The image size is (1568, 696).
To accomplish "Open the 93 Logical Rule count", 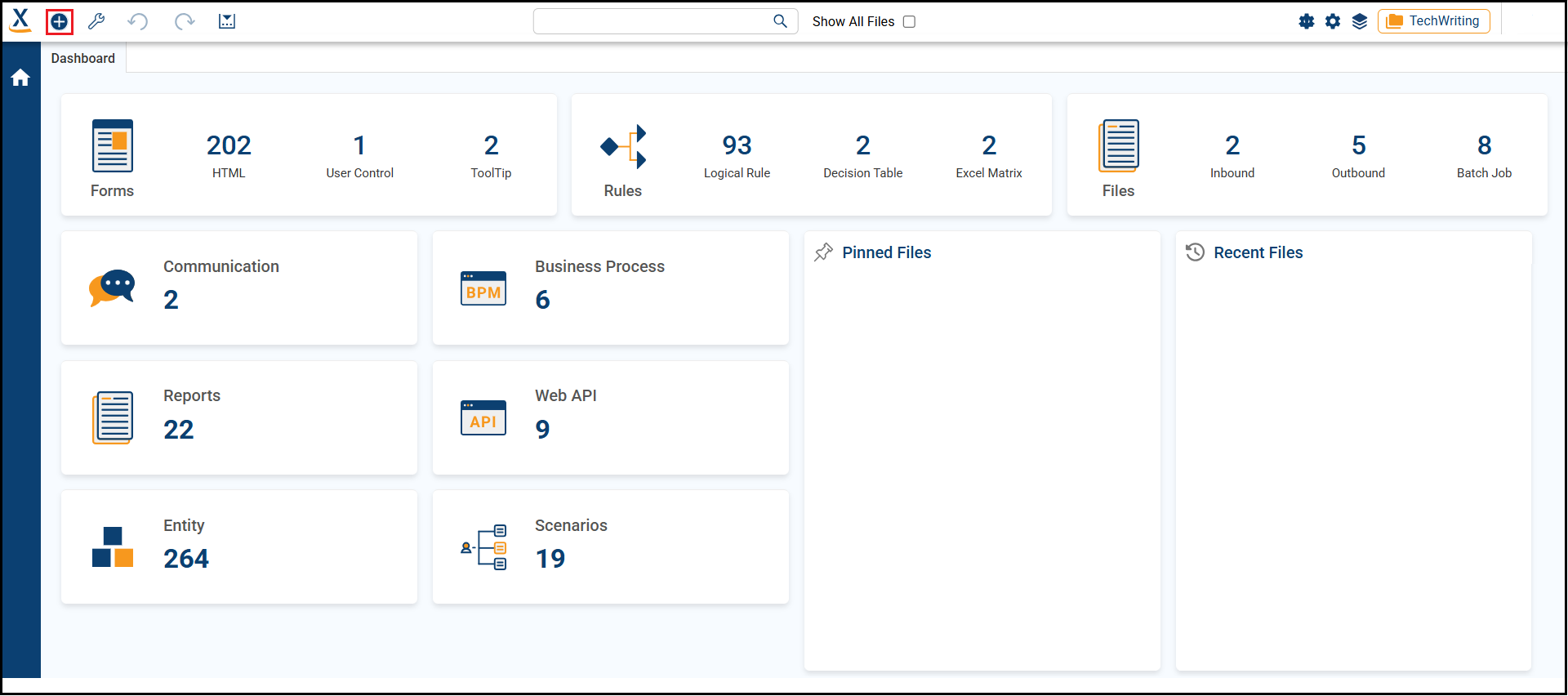I will (737, 155).
